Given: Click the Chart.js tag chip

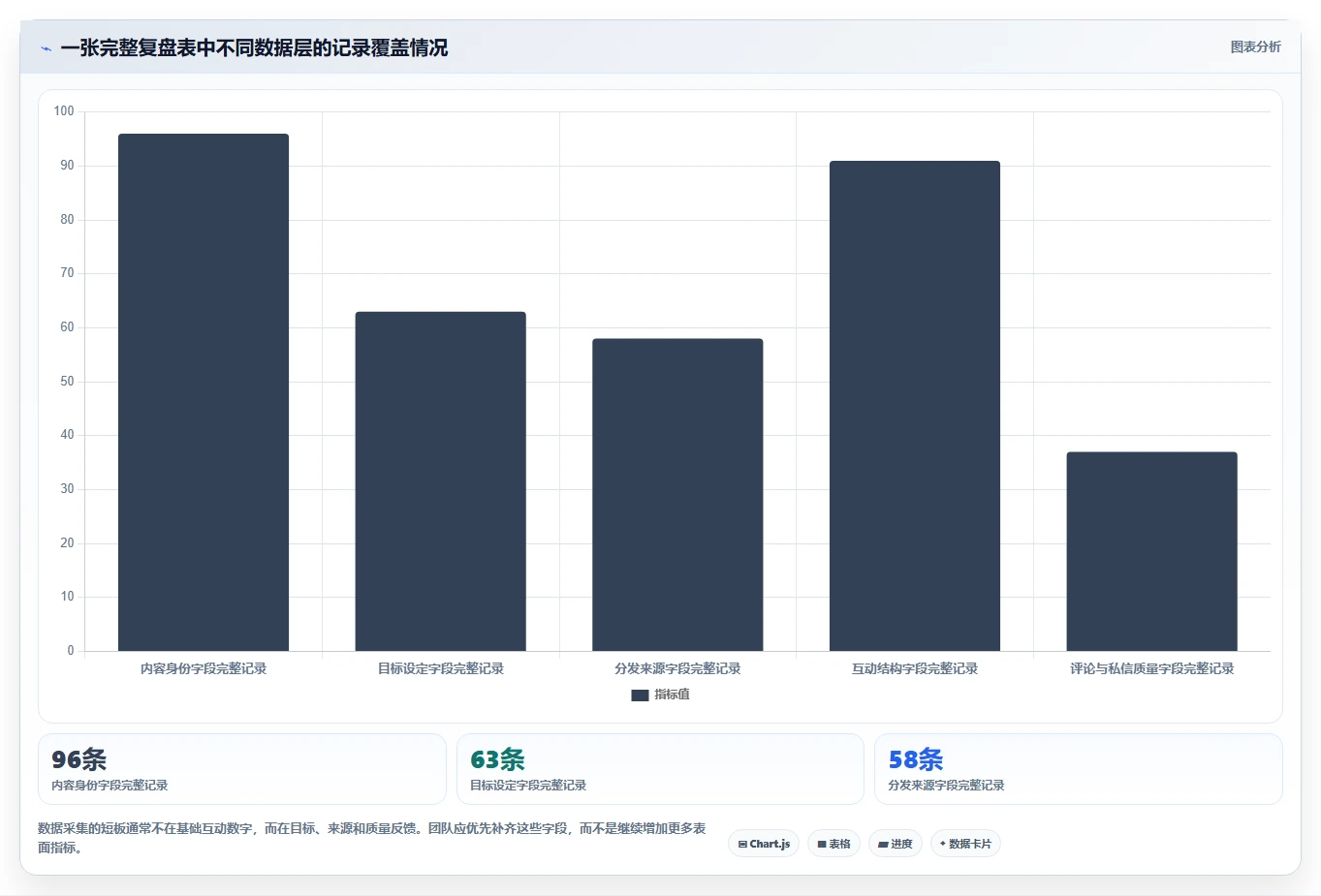Looking at the screenshot, I should pyautogui.click(x=764, y=844).
